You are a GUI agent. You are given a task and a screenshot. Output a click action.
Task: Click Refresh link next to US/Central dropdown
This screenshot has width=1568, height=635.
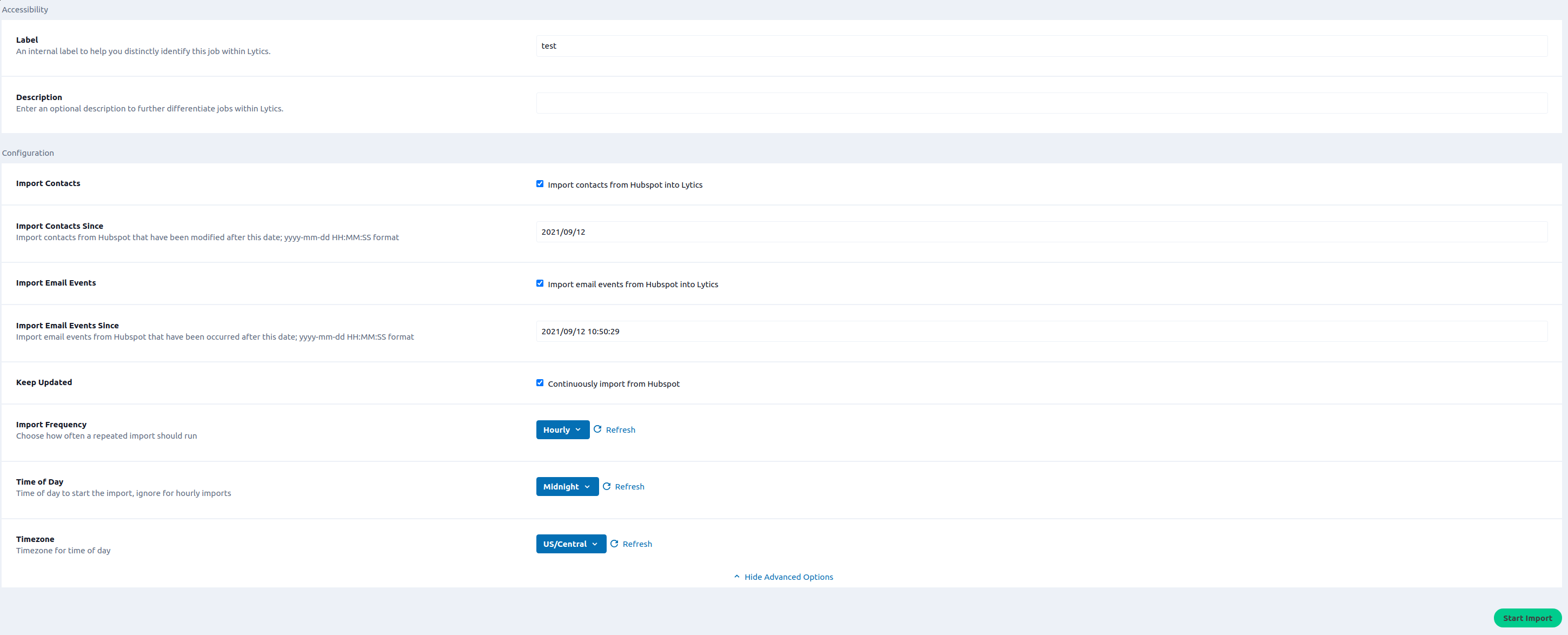click(637, 544)
